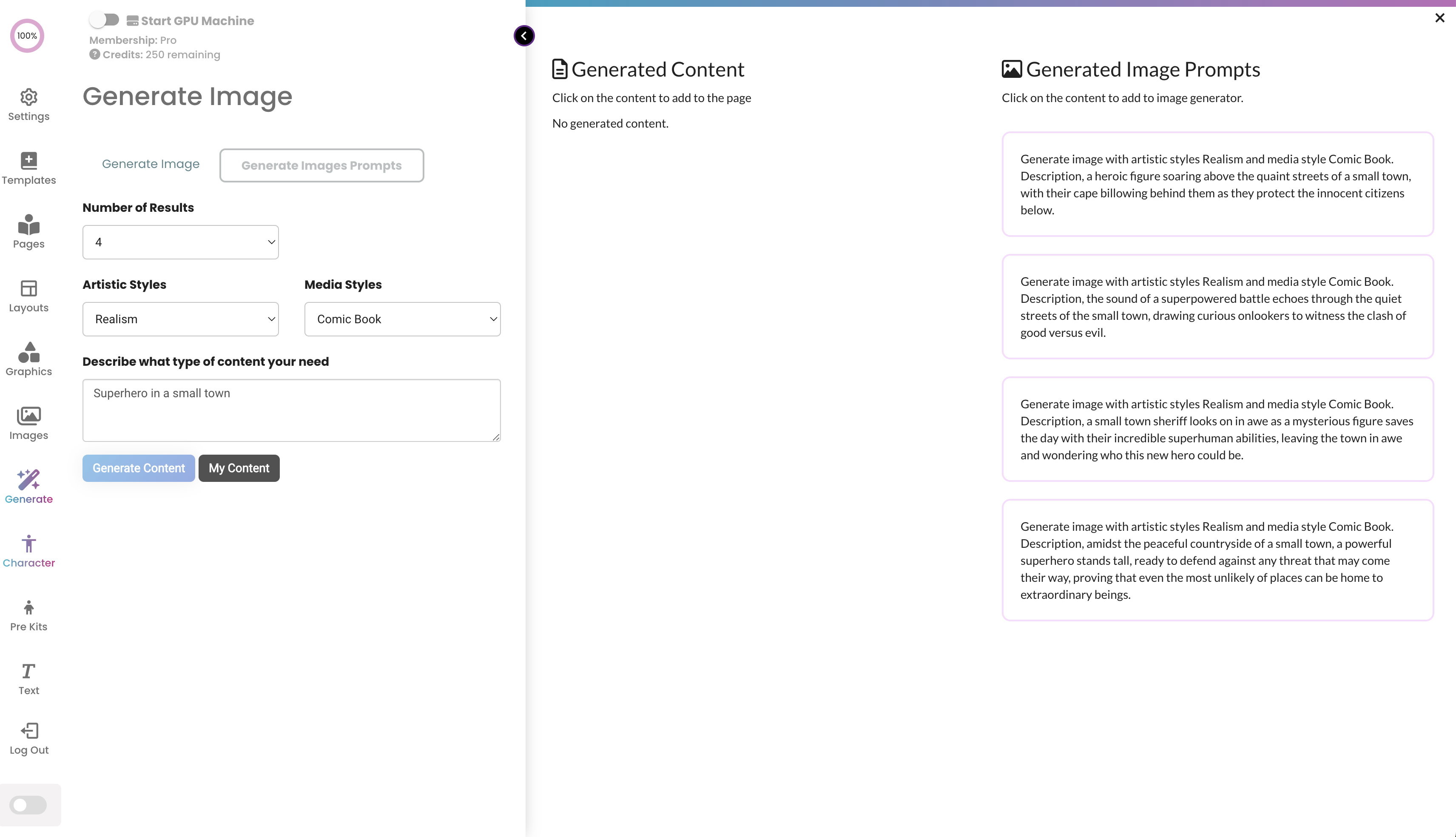
Task: Collapse the panel with the arrow button
Action: coord(524,36)
